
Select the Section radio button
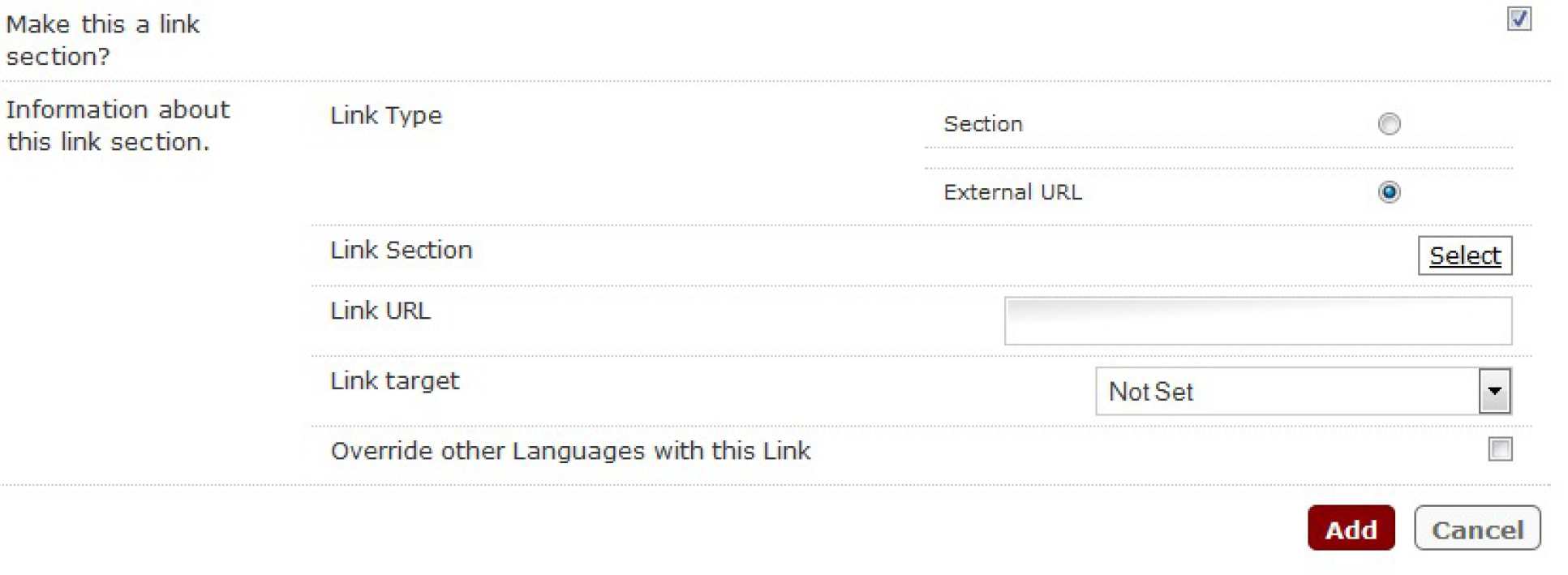1389,124
